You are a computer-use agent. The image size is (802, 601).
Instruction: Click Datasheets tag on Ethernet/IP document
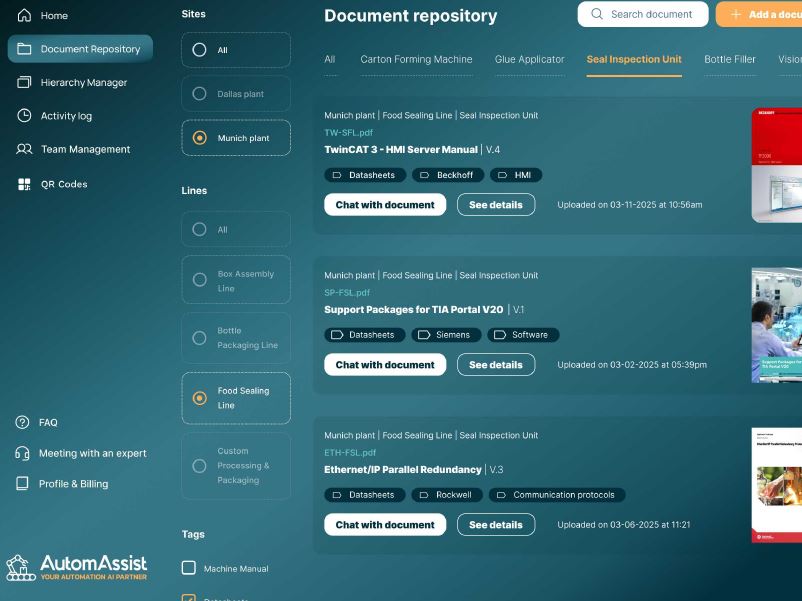click(x=365, y=495)
